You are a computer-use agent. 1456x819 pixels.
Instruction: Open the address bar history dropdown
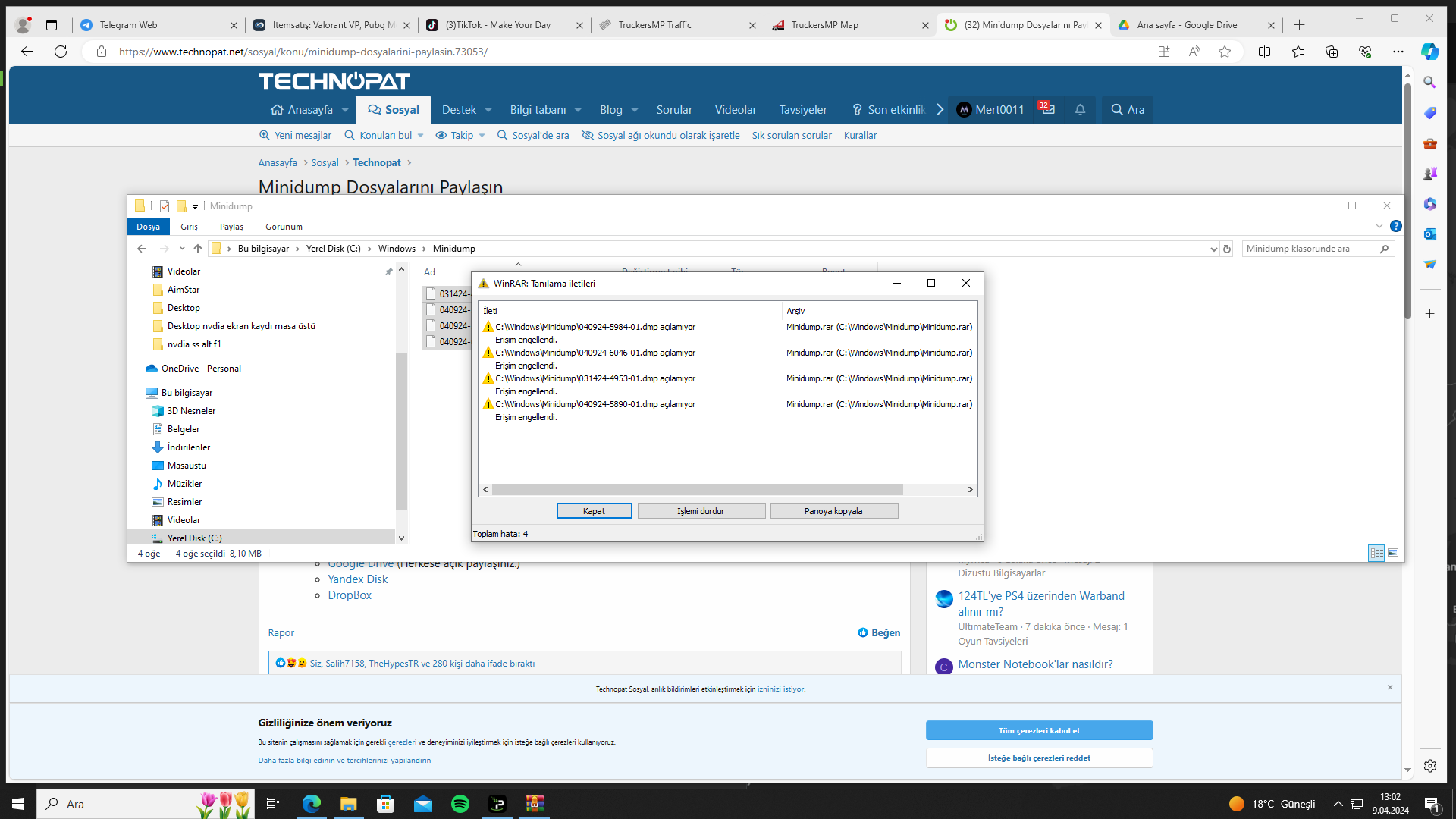tap(1213, 249)
